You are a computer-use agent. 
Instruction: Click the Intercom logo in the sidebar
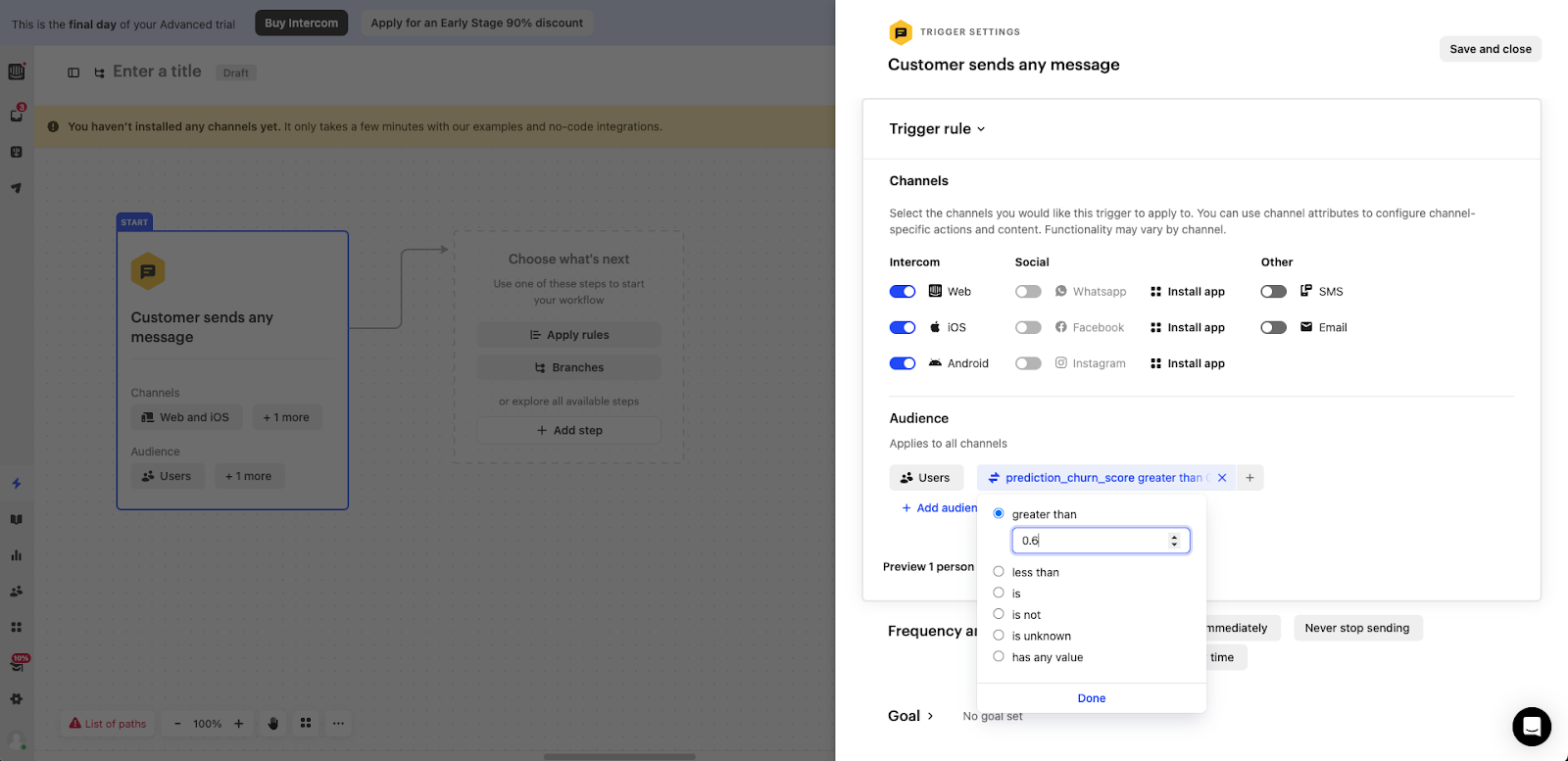17,71
